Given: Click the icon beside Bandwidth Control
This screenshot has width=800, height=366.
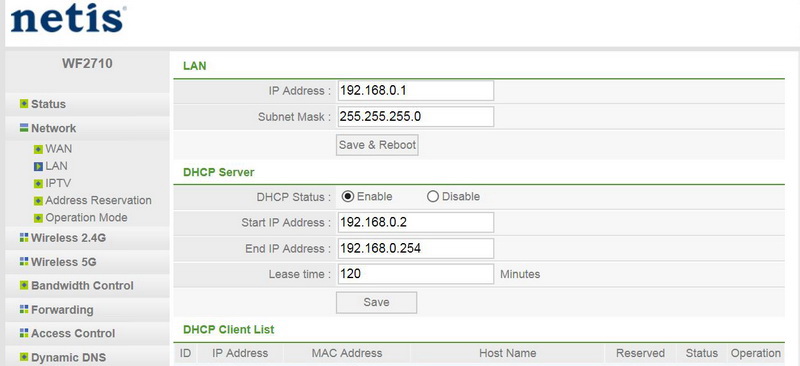Looking at the screenshot, I should coord(23,285).
